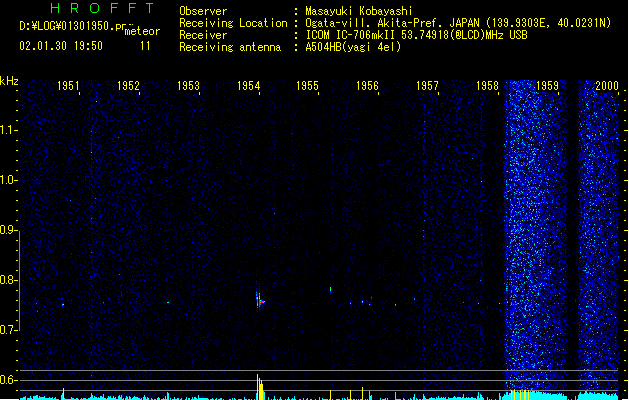
Task: Click the 0.9 kHz frequency label
Action: click(x=8, y=230)
